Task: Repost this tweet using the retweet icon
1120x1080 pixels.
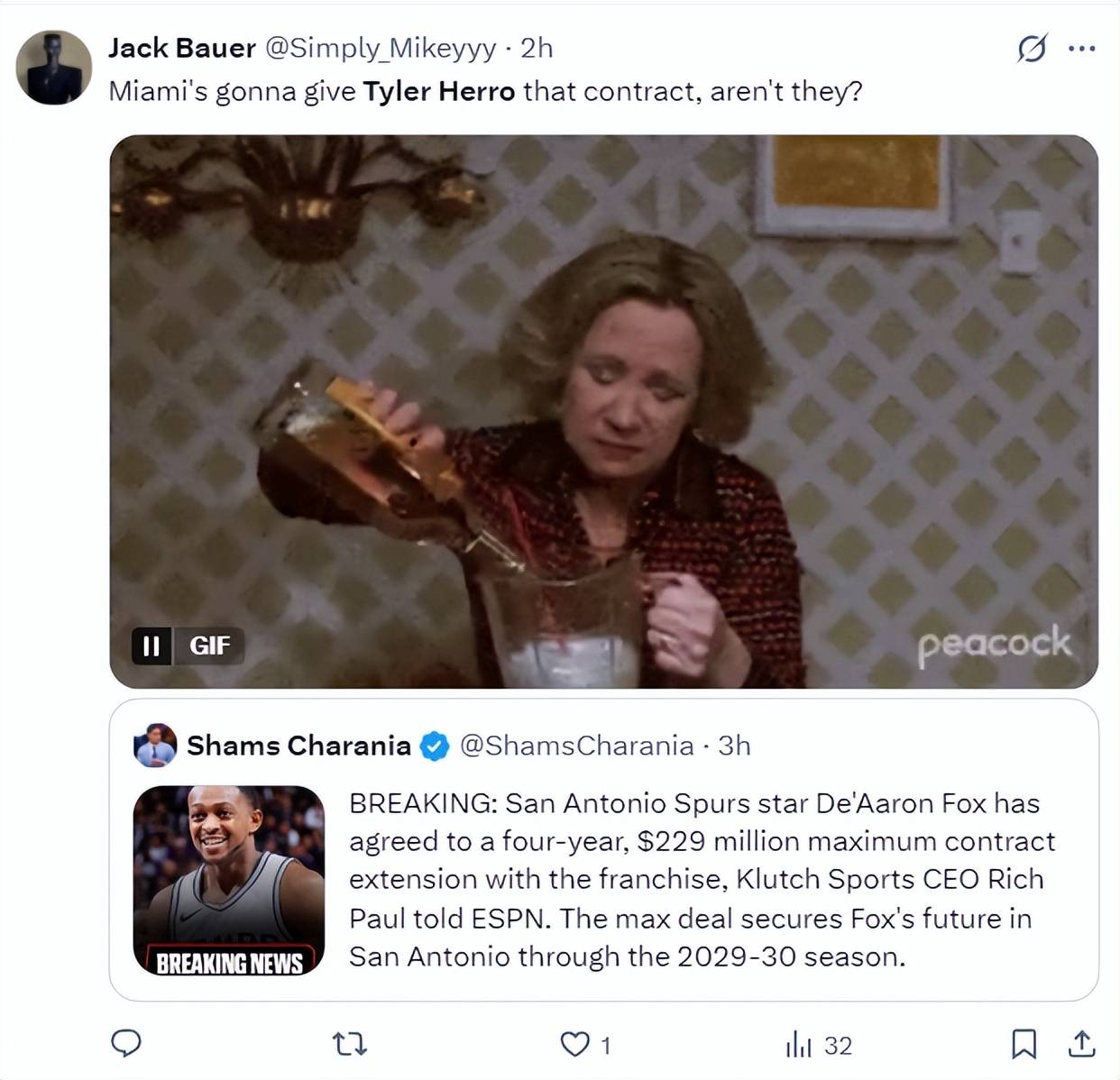Action: tap(349, 1044)
